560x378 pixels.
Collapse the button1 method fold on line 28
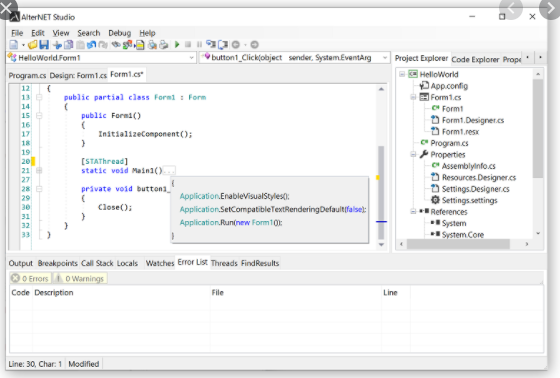pos(39,189)
